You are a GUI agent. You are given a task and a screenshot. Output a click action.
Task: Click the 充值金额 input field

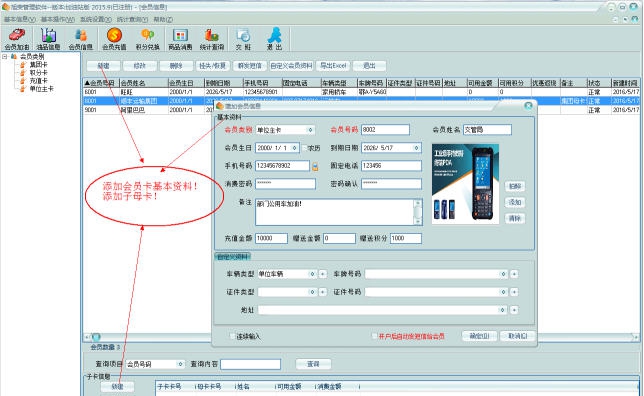point(271,238)
